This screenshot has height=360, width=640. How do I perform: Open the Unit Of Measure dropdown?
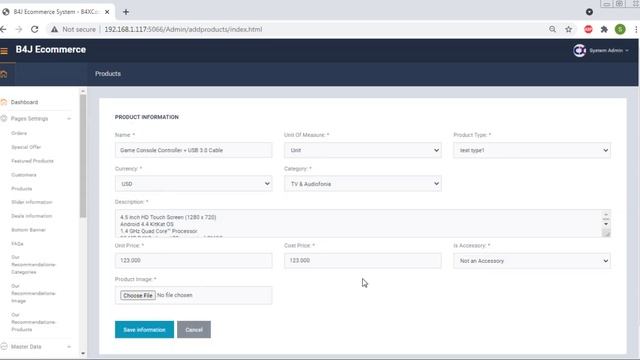point(362,150)
